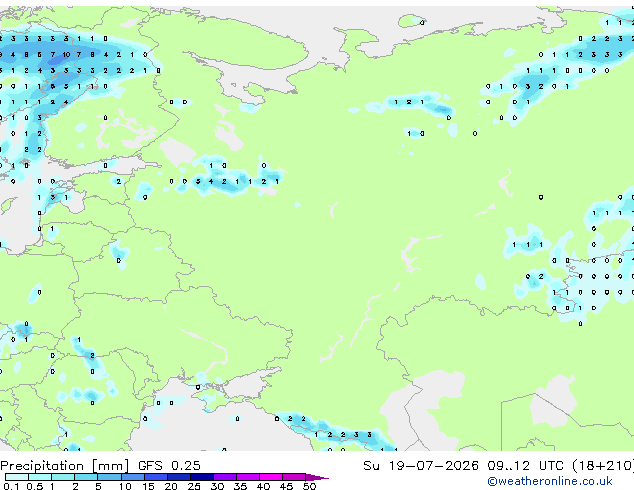The height and width of the screenshot is (490, 634).
Task: Click the date 'Su 19-07-2026'
Action: pyautogui.click(x=421, y=466)
